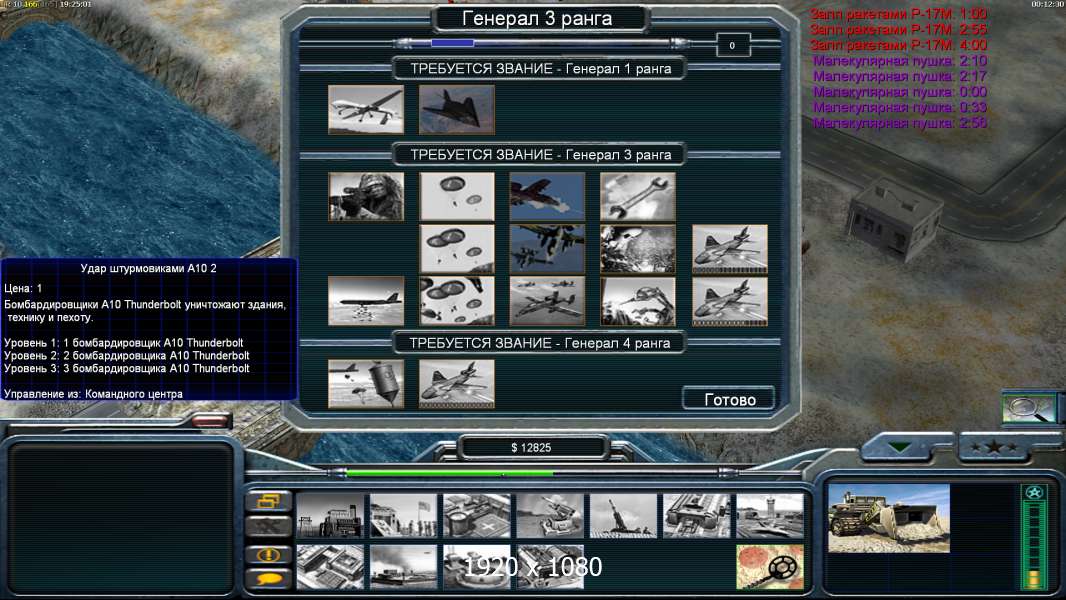Click timer Залп ракетами Р-17М: 4:00
Image resolution: width=1066 pixels, height=600 pixels.
[898, 45]
